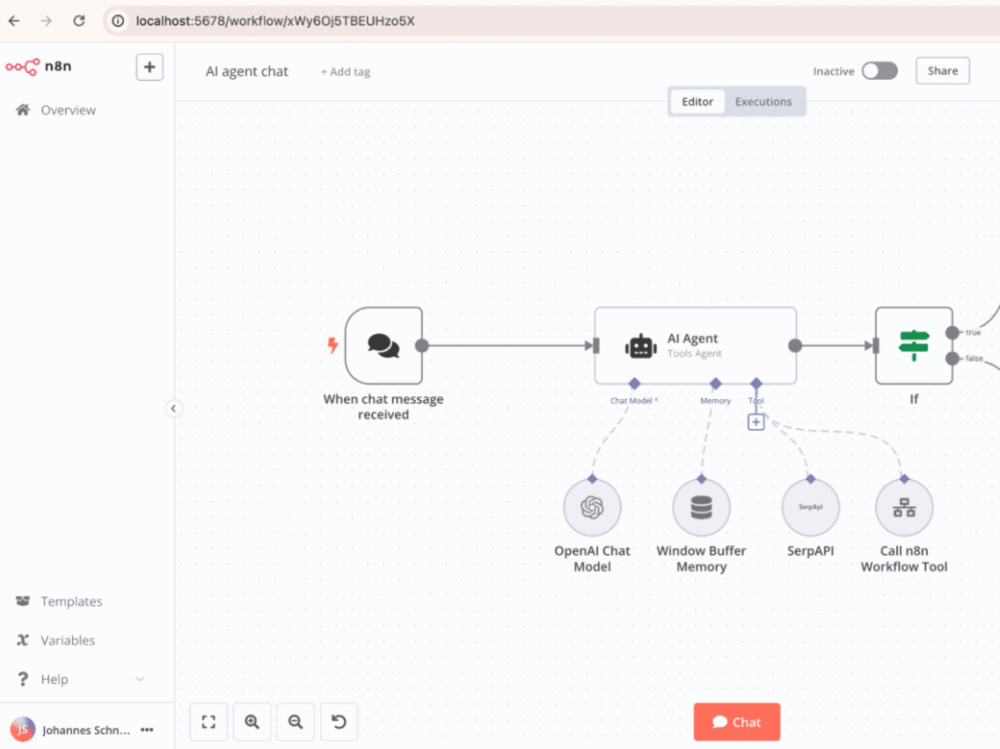Click the lightning trigger icon
The height and width of the screenshot is (749, 1000).
click(332, 345)
